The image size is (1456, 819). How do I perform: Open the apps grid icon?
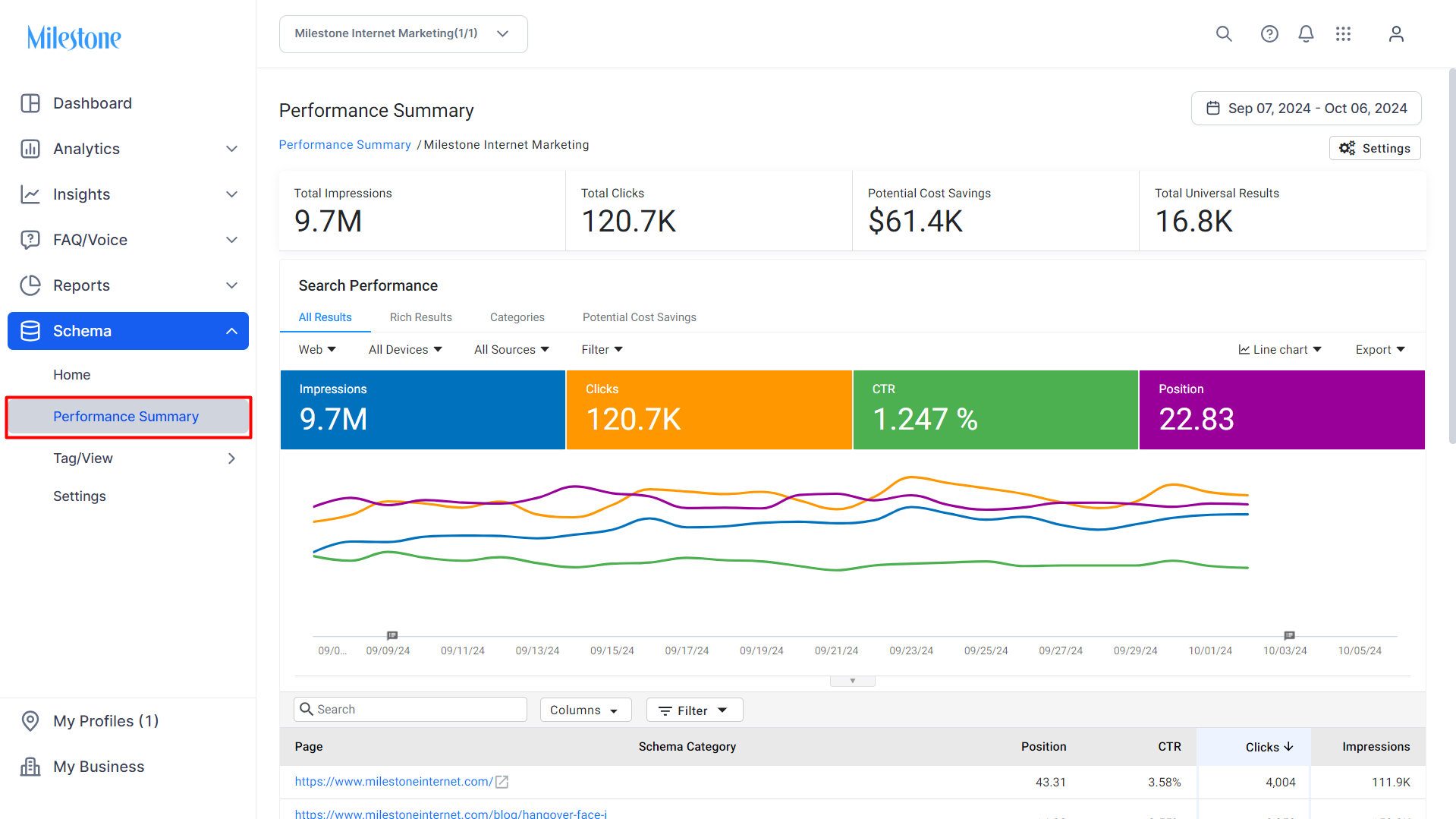click(1344, 34)
